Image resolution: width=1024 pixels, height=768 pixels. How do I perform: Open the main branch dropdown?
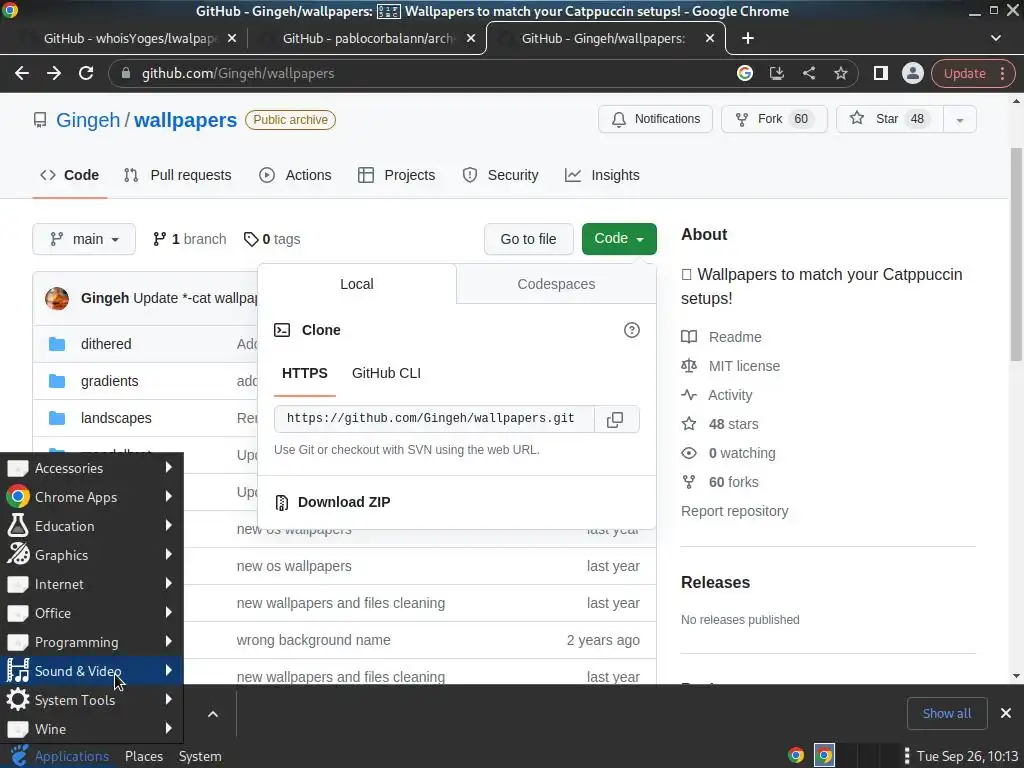[x=84, y=239]
